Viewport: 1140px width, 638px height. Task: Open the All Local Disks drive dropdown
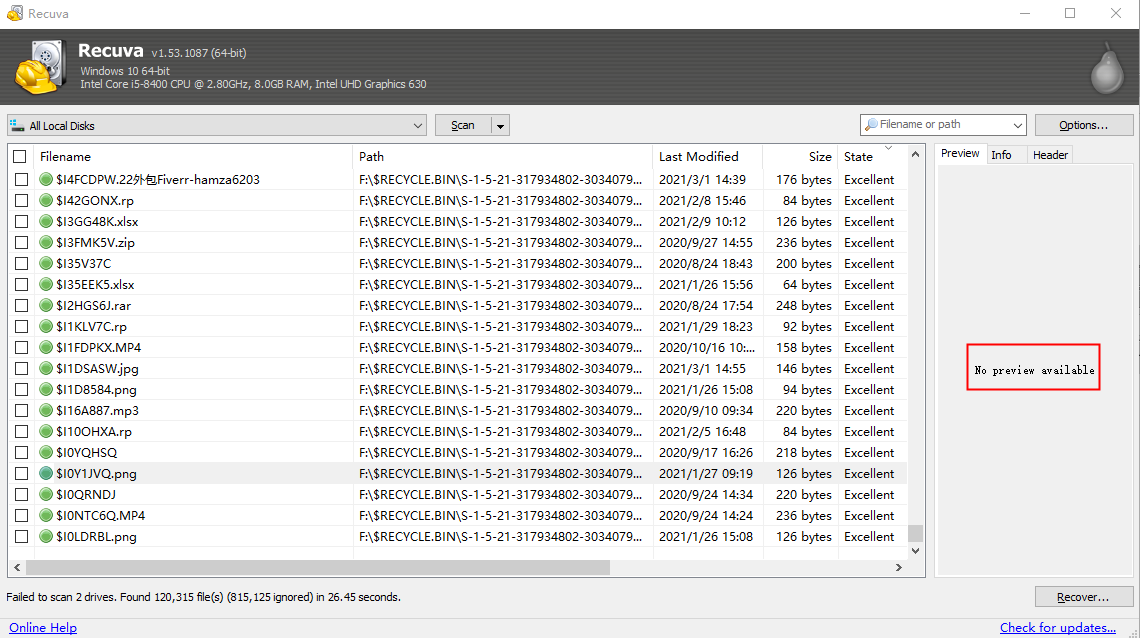(419, 124)
